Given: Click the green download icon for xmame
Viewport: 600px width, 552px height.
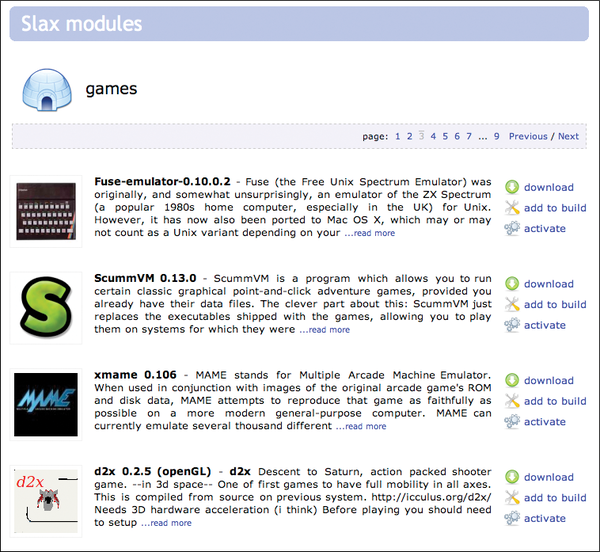Looking at the screenshot, I should pyautogui.click(x=512, y=380).
